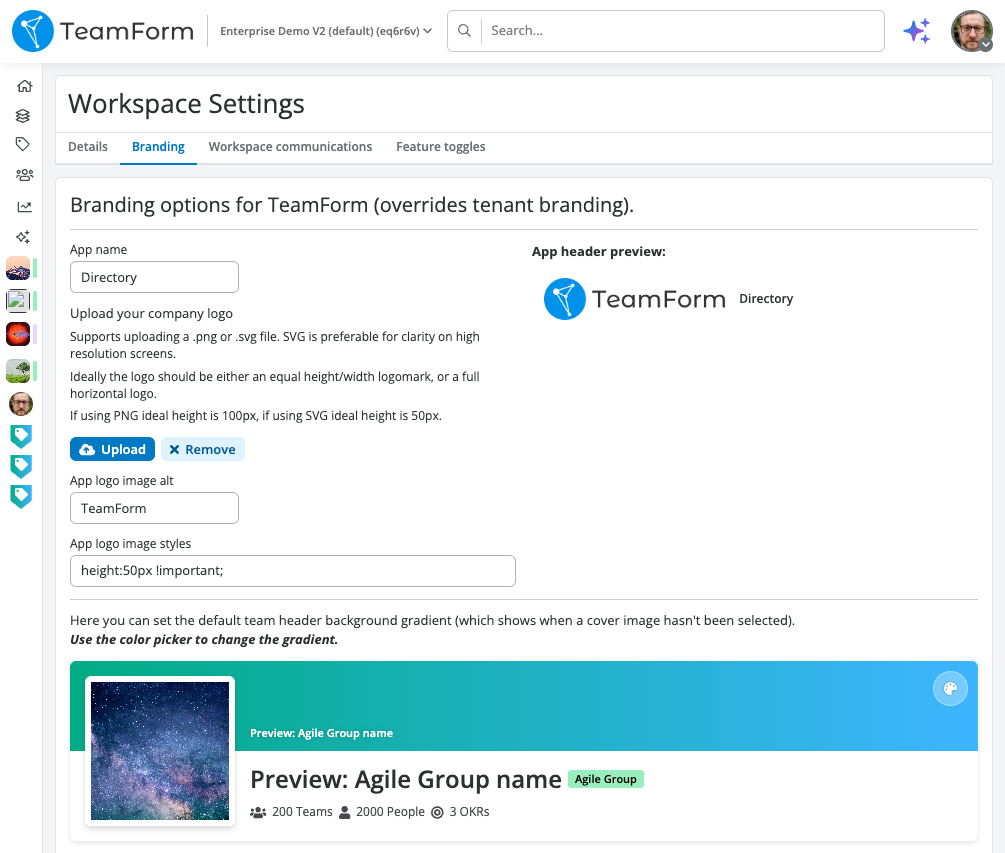Expand the Enterprise Demo V2 workspace dropdown
The image size is (1005, 853).
click(326, 31)
